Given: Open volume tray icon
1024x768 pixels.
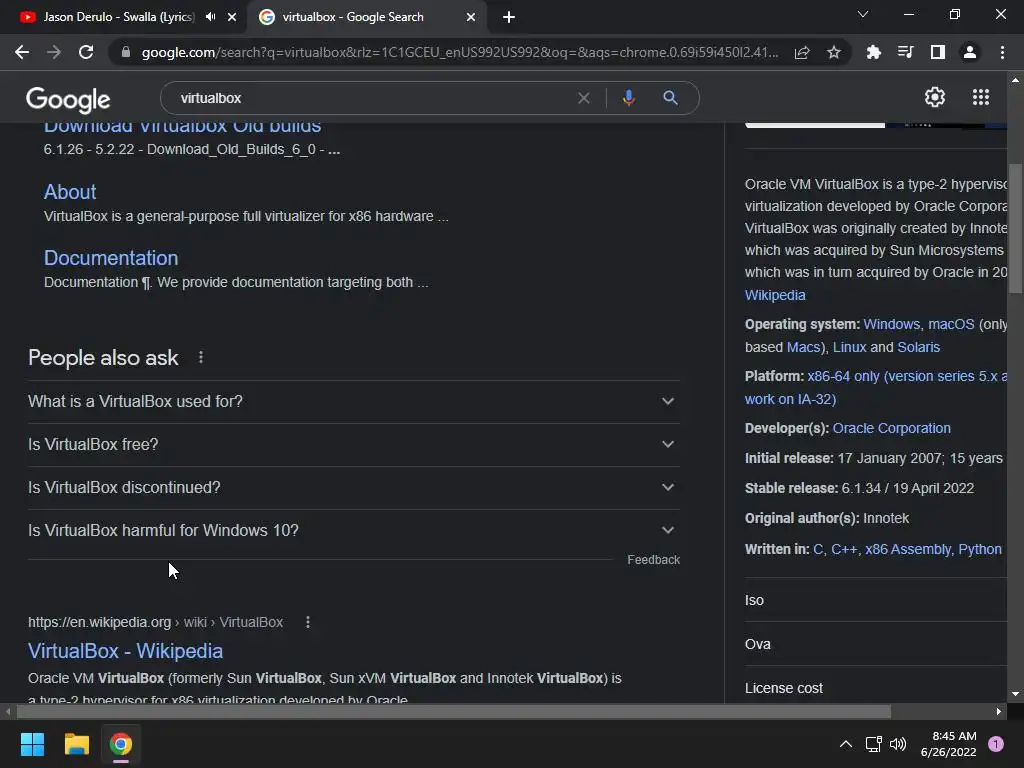Looking at the screenshot, I should coord(898,744).
